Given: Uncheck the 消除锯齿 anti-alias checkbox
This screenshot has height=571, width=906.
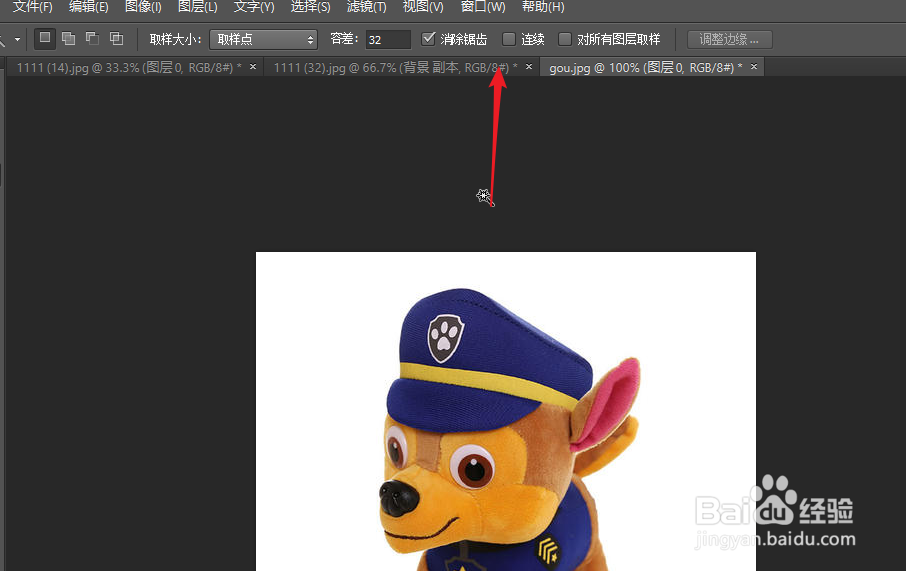Looking at the screenshot, I should point(428,39).
